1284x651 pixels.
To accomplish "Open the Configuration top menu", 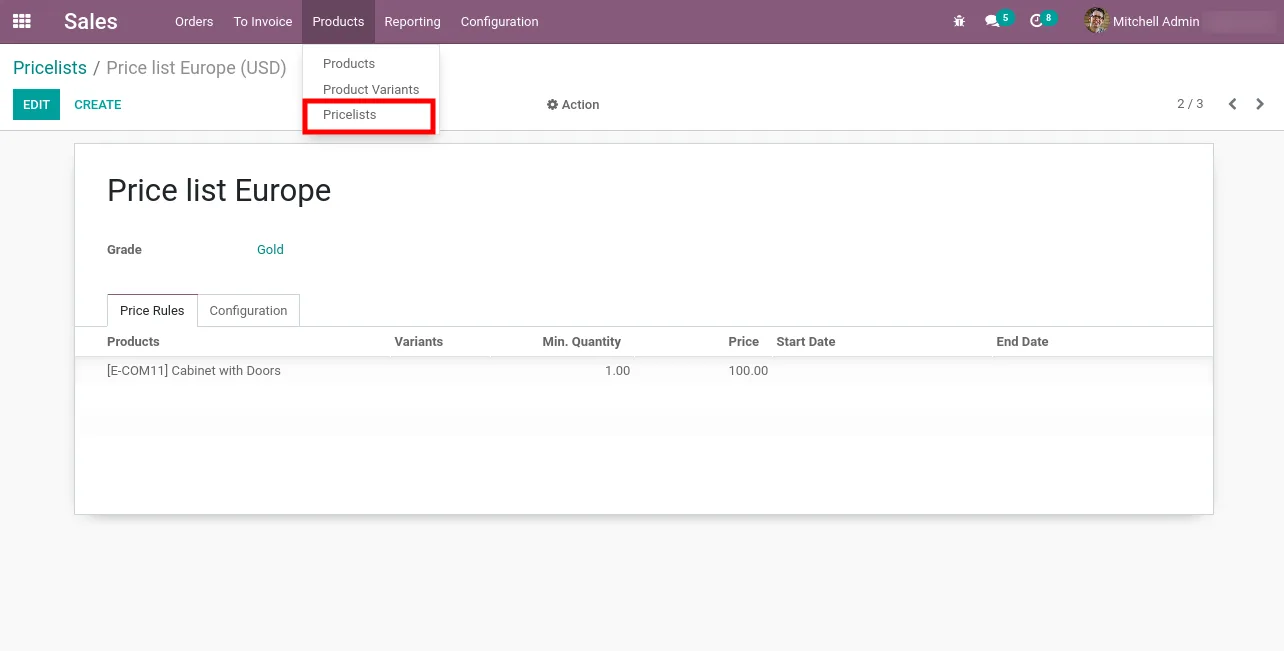I will [499, 21].
